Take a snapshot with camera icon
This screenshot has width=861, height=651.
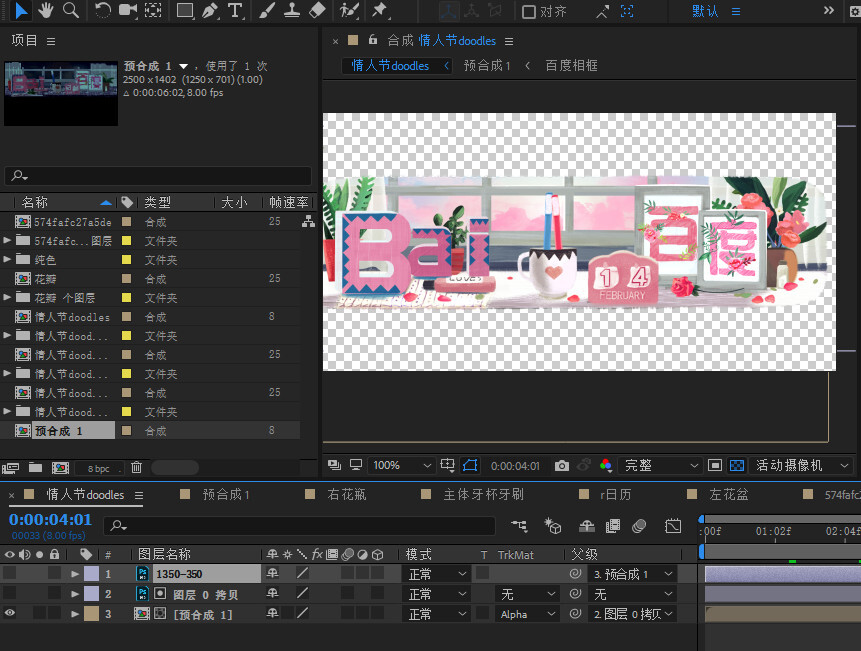click(562, 466)
